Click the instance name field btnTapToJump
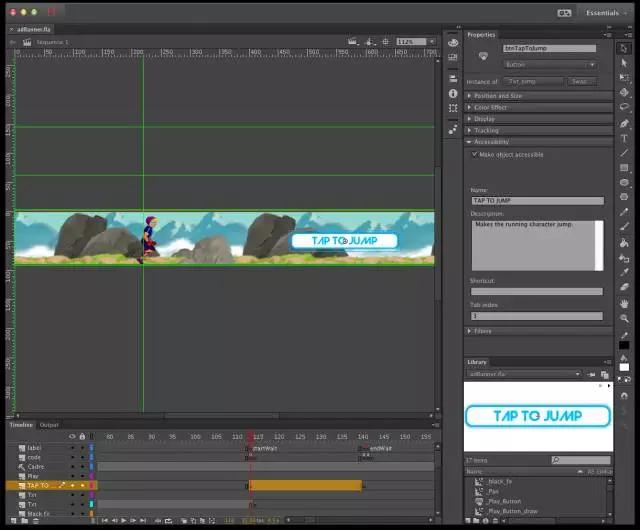The width and height of the screenshot is (640, 530). pos(549,48)
